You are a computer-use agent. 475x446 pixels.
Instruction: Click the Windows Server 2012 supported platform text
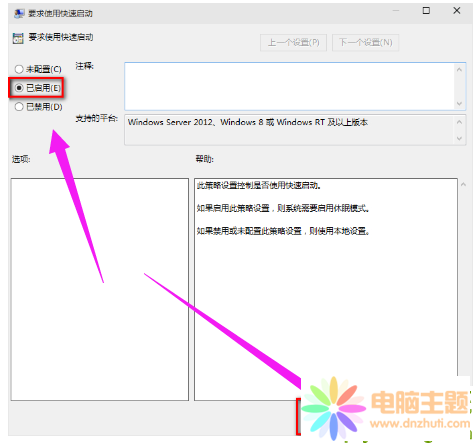pos(248,122)
